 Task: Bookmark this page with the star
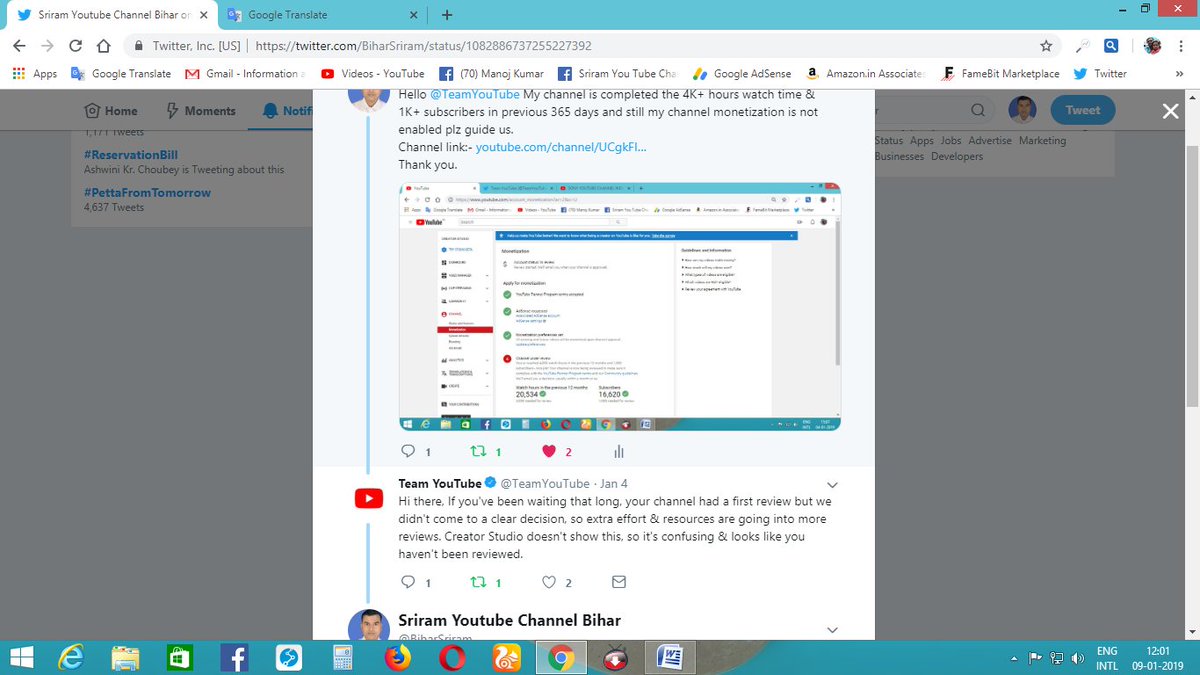(x=1046, y=46)
